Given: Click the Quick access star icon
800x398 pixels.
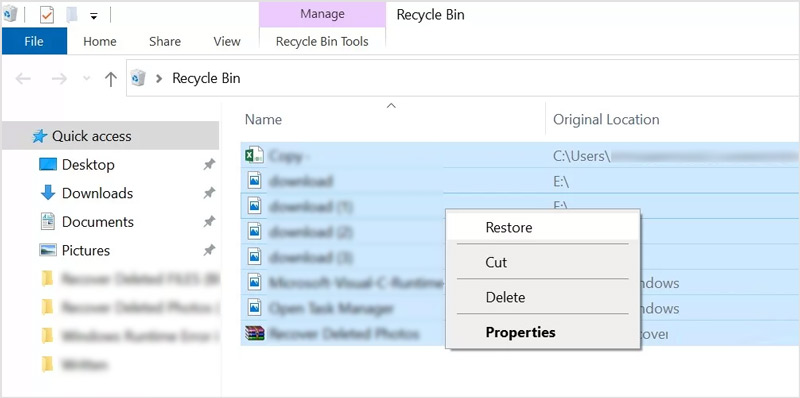Looking at the screenshot, I should pyautogui.click(x=39, y=136).
